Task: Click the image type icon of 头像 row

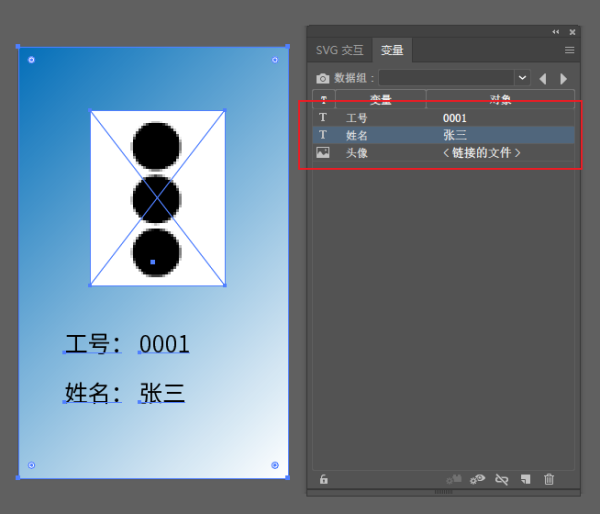Action: coord(323,153)
